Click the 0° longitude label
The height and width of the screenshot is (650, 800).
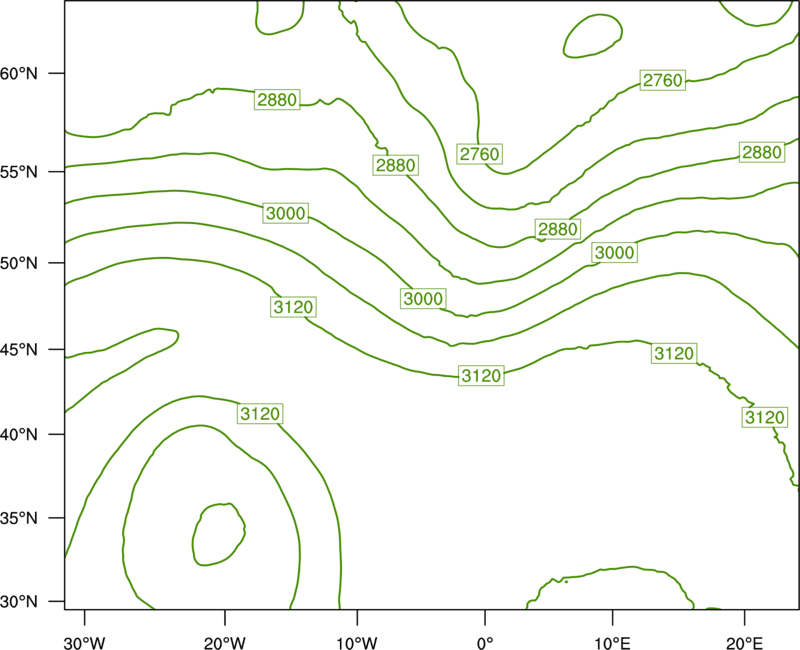click(x=485, y=643)
